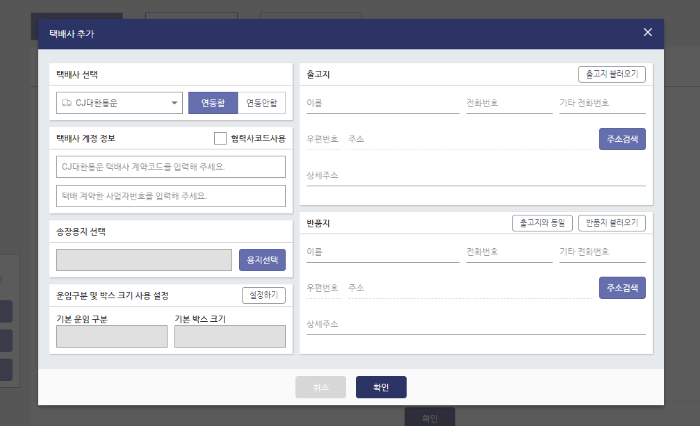Click the 출고지 전화번호 field
700x426 pixels.
click(508, 103)
